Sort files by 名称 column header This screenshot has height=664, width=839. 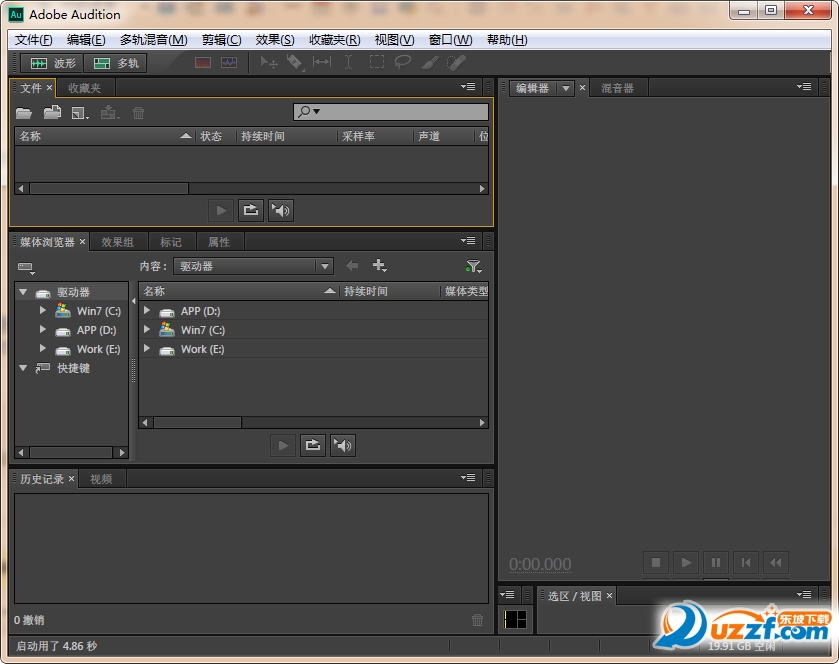(x=105, y=136)
